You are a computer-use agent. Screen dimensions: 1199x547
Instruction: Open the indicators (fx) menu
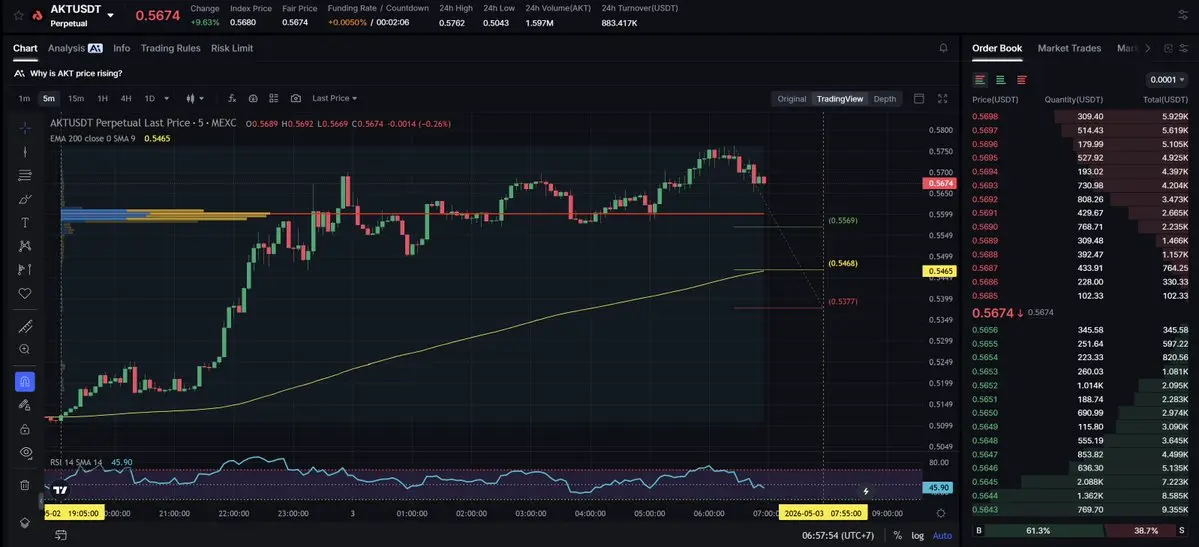(x=232, y=99)
